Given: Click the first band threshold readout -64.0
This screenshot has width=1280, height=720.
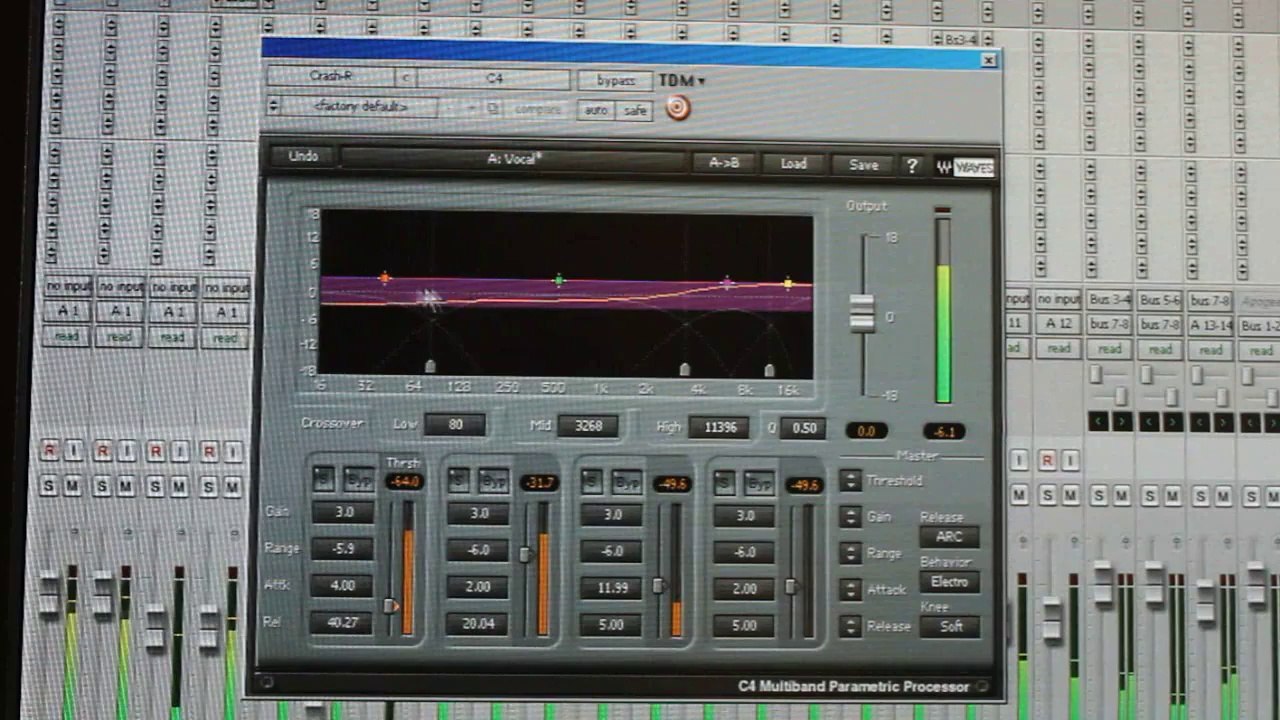Looking at the screenshot, I should pos(404,481).
